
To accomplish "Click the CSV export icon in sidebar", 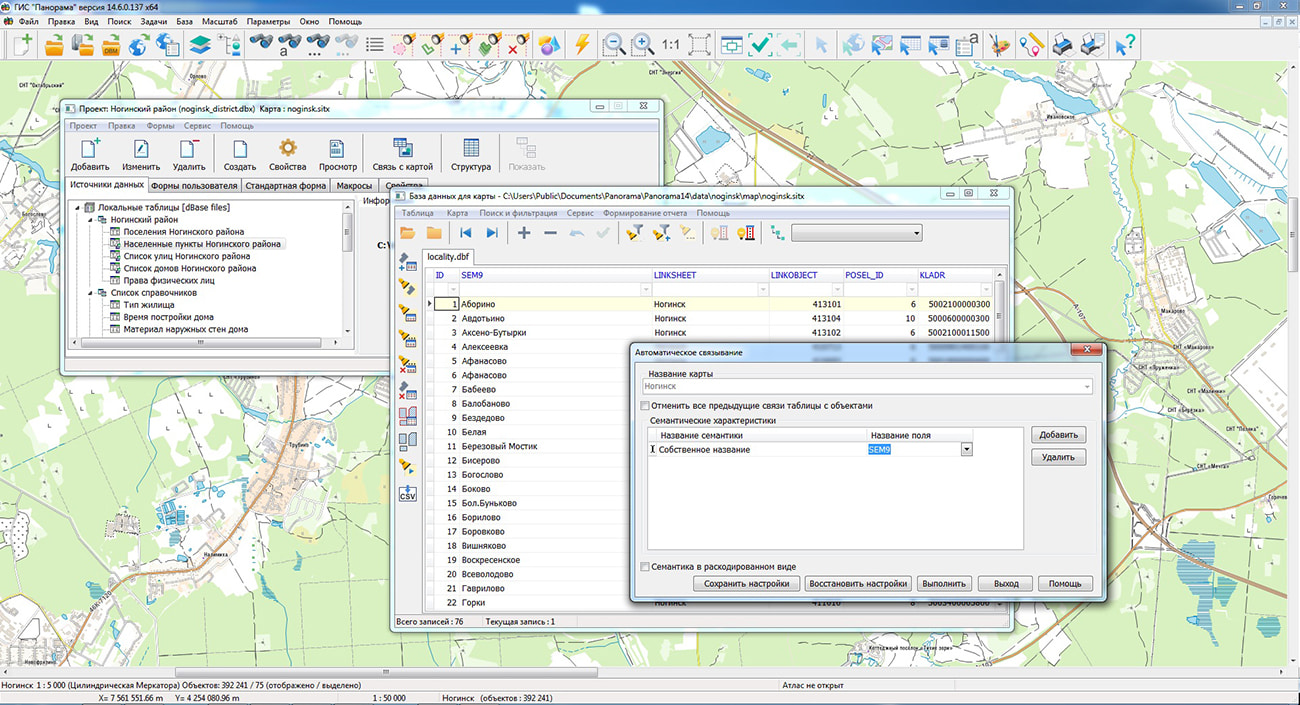I will point(407,494).
